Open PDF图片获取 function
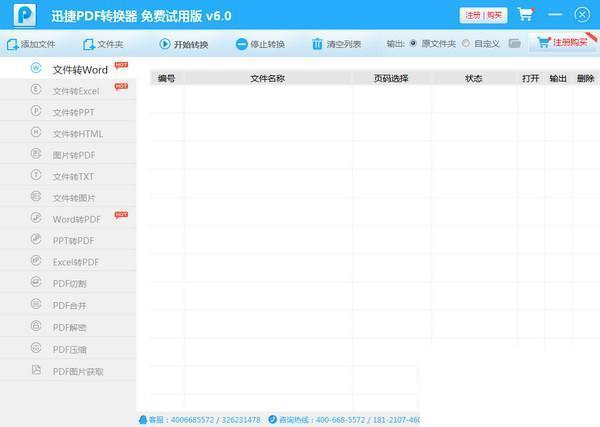The image size is (600, 427). coord(68,370)
